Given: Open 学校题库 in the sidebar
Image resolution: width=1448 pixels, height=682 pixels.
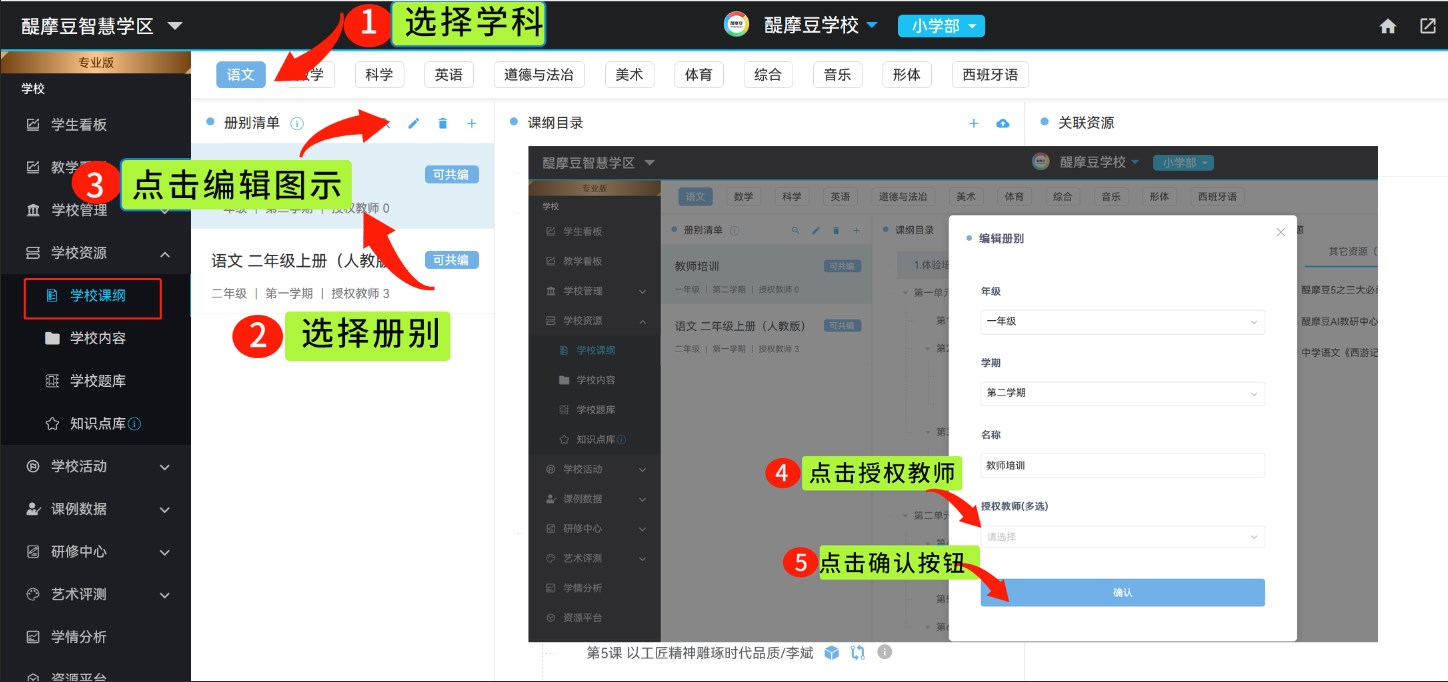Looking at the screenshot, I should [x=97, y=381].
